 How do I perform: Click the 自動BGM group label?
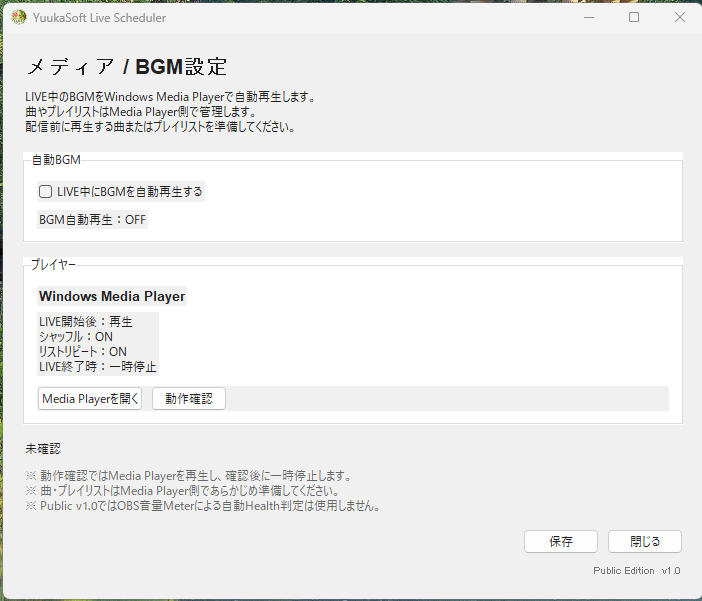(56, 160)
